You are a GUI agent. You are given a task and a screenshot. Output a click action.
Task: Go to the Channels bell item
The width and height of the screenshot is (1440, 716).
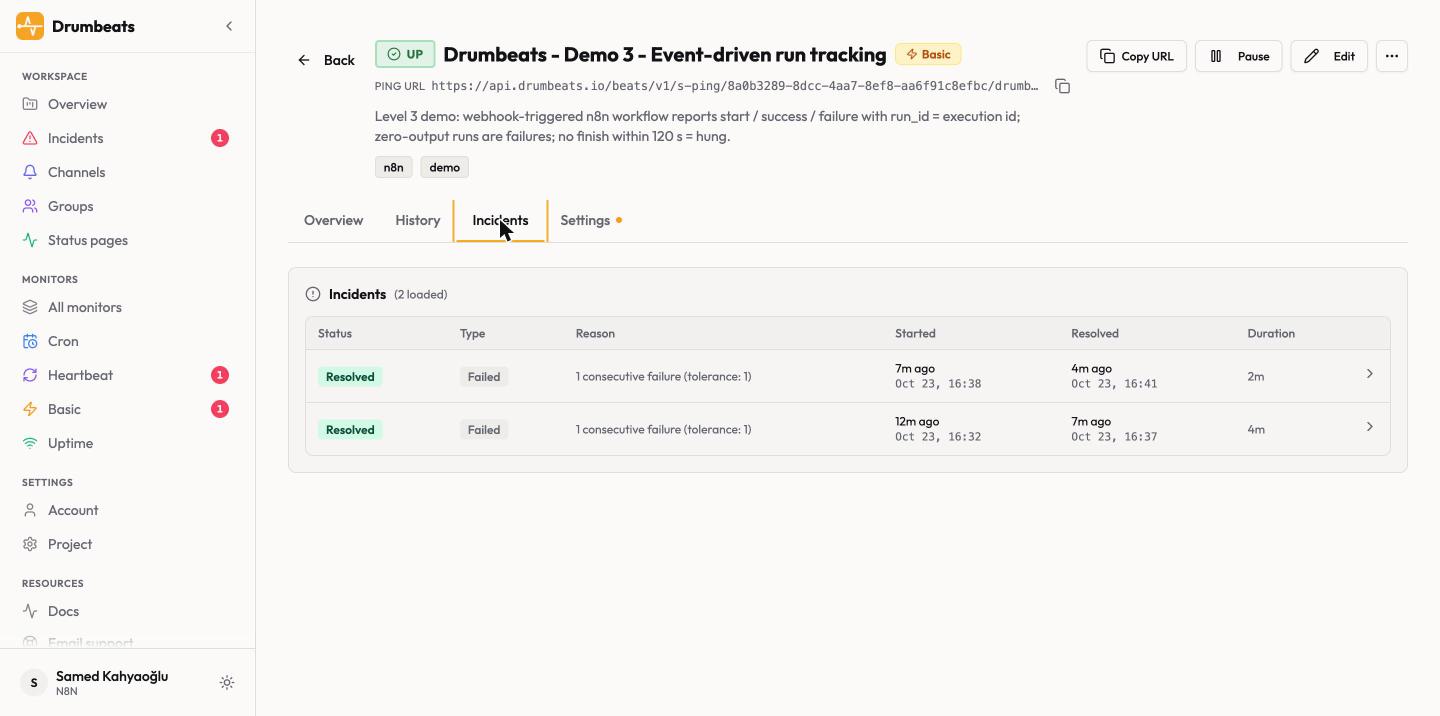76,172
